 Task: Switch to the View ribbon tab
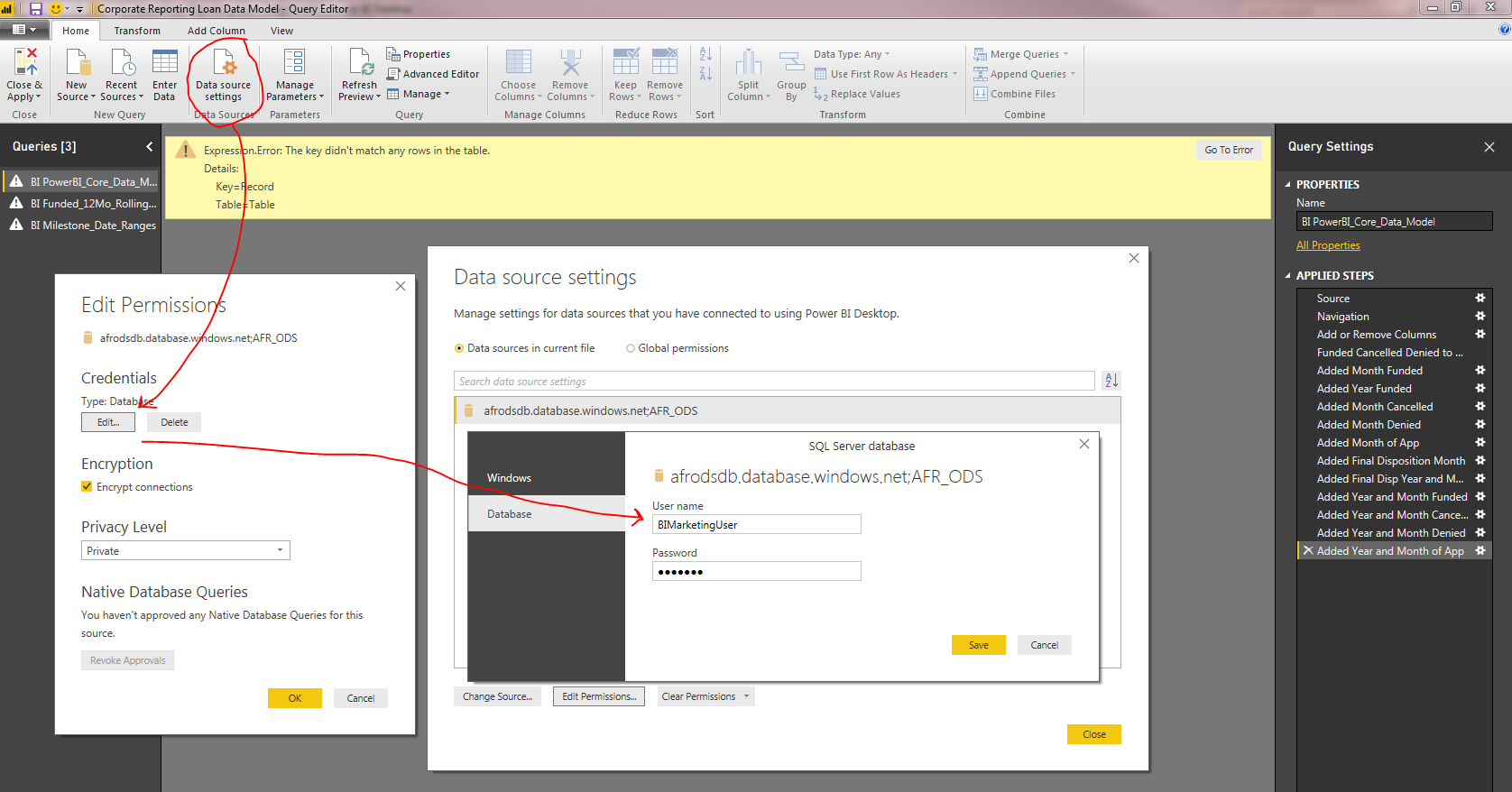click(281, 31)
